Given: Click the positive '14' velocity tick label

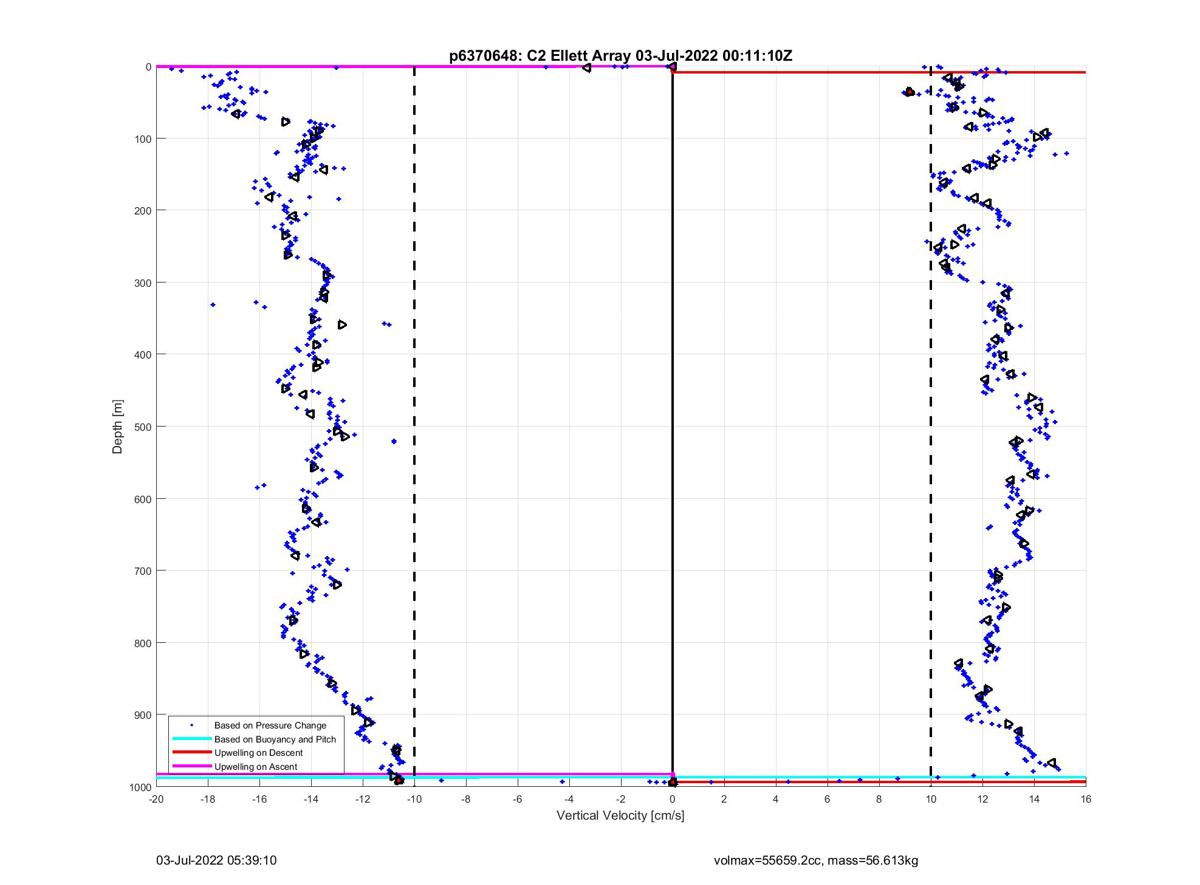Looking at the screenshot, I should pos(1034,799).
